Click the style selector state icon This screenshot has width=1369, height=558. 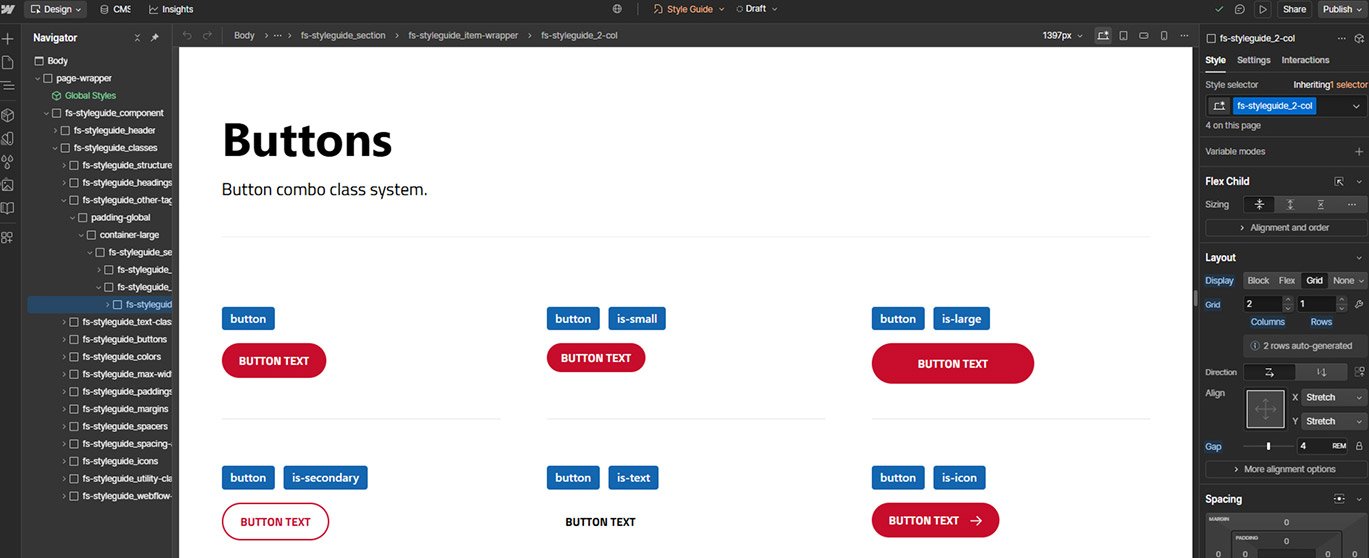(x=1219, y=106)
